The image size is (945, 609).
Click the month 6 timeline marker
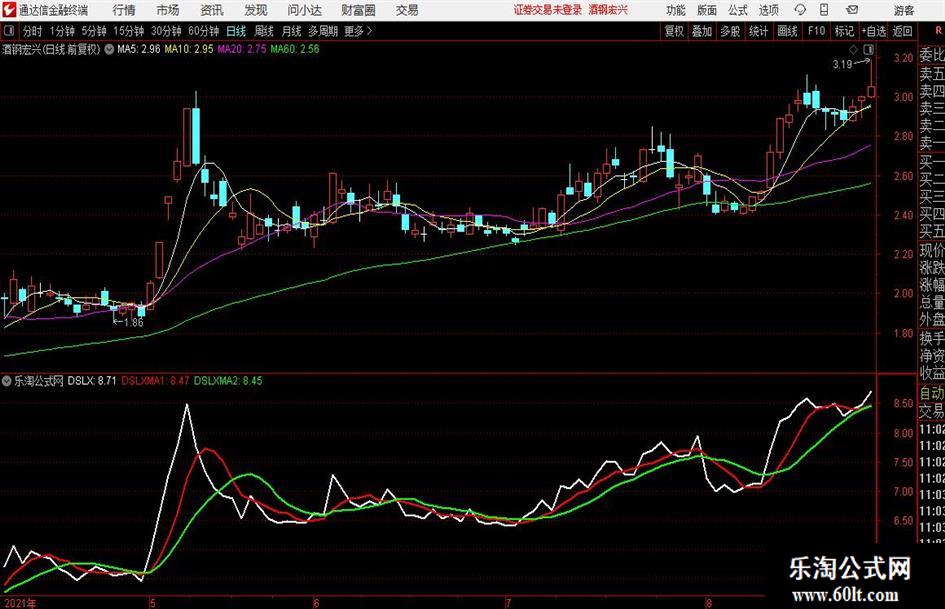(x=316, y=603)
